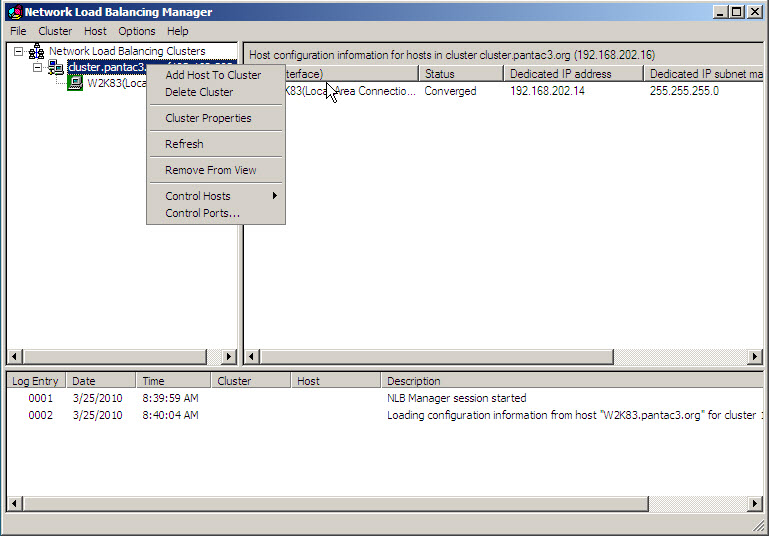Click right arrow of log pane scrollbar
This screenshot has width=769, height=536.
click(755, 504)
